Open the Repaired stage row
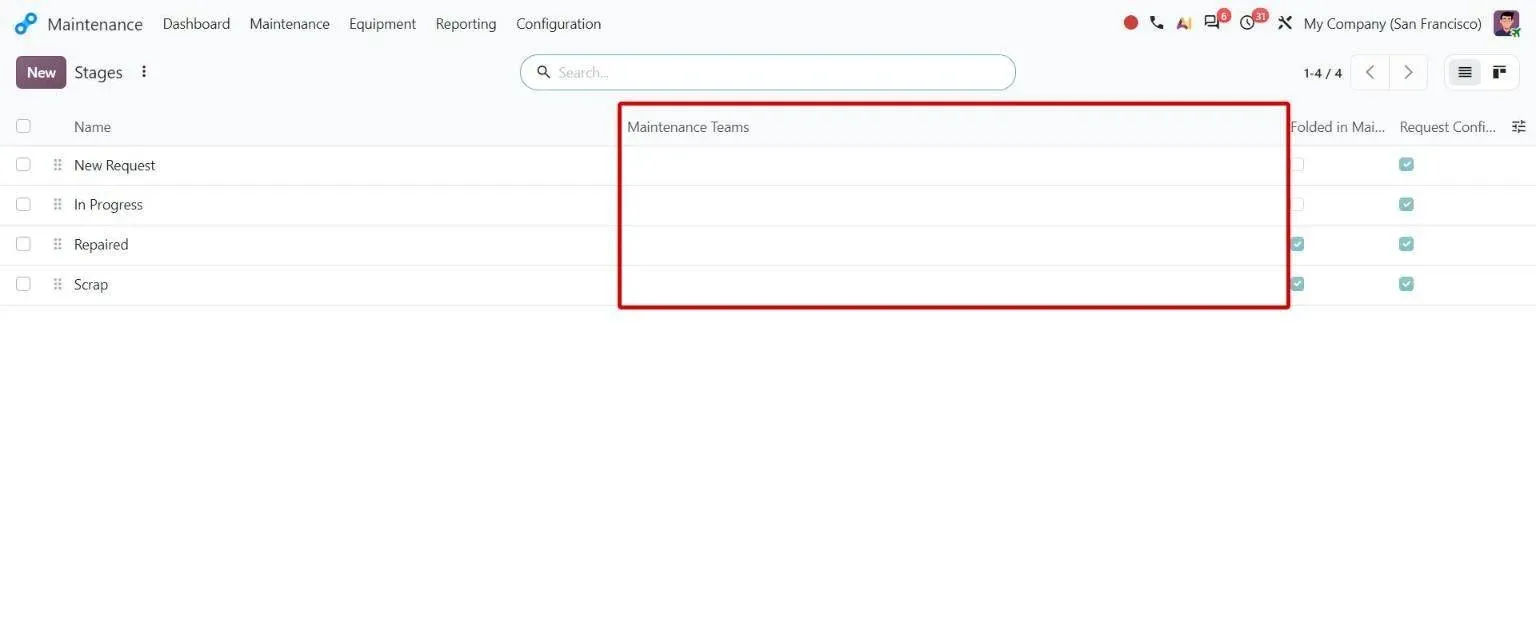The height and width of the screenshot is (639, 1536). tap(768, 245)
